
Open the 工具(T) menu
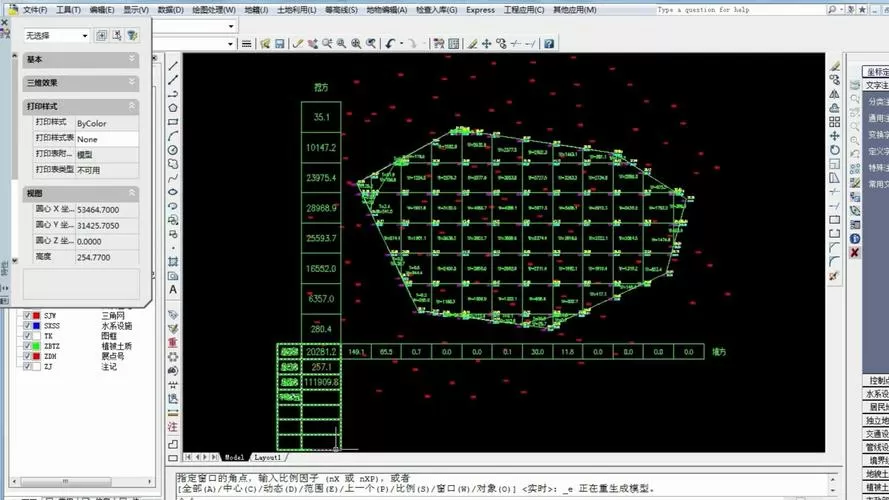point(68,10)
